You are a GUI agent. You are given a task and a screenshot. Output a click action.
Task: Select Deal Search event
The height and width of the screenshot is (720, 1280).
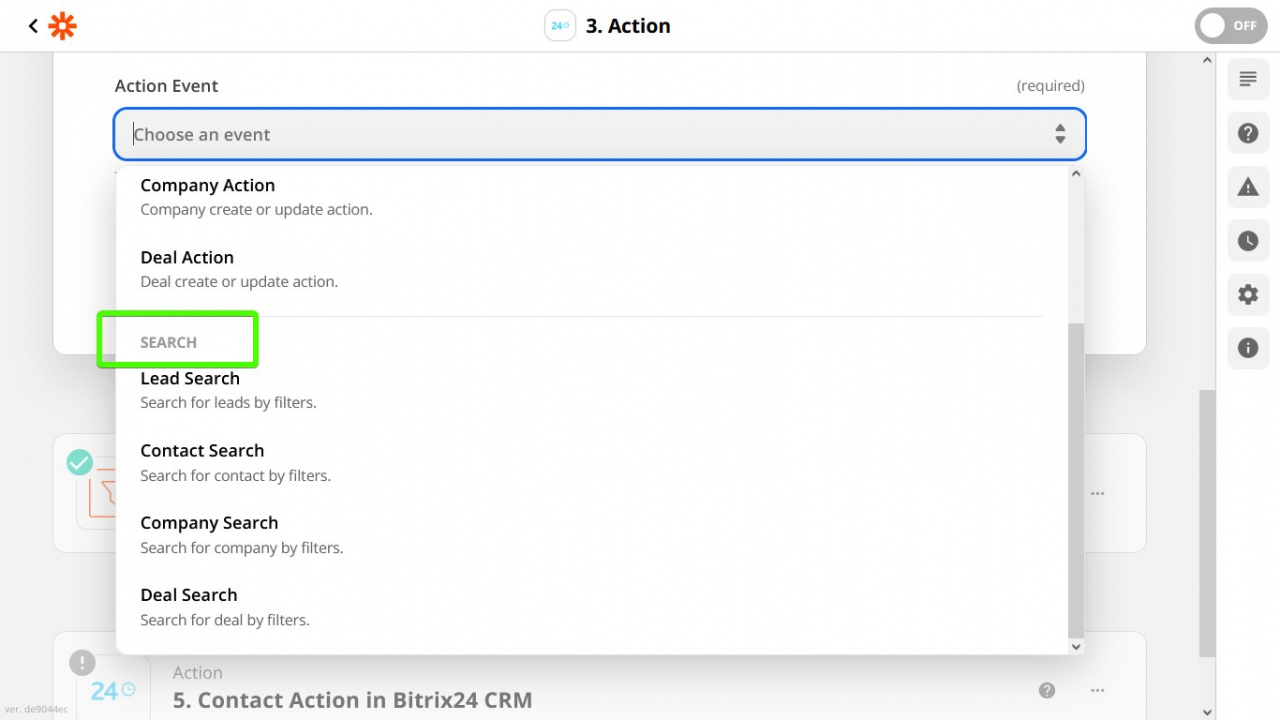click(592, 606)
